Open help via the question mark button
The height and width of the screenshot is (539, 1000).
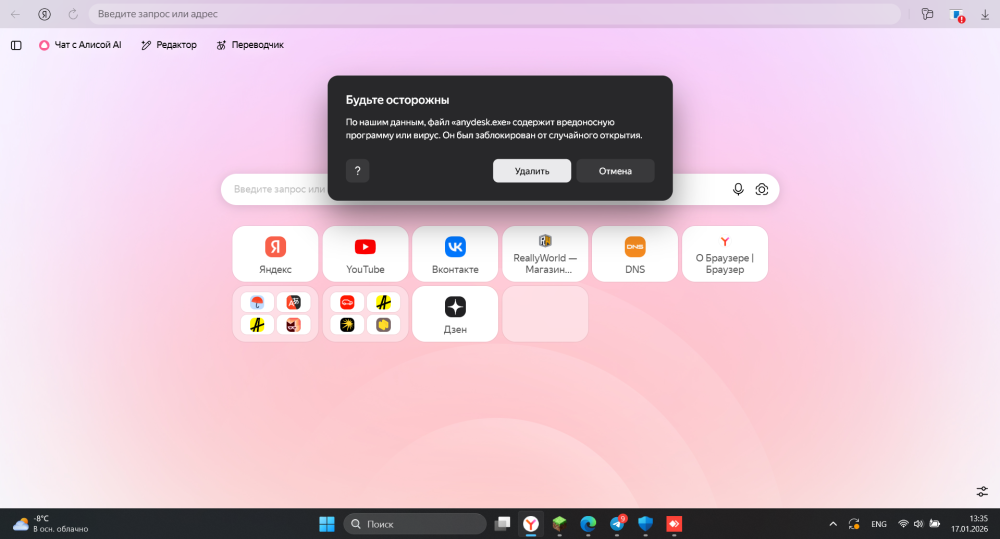(357, 171)
